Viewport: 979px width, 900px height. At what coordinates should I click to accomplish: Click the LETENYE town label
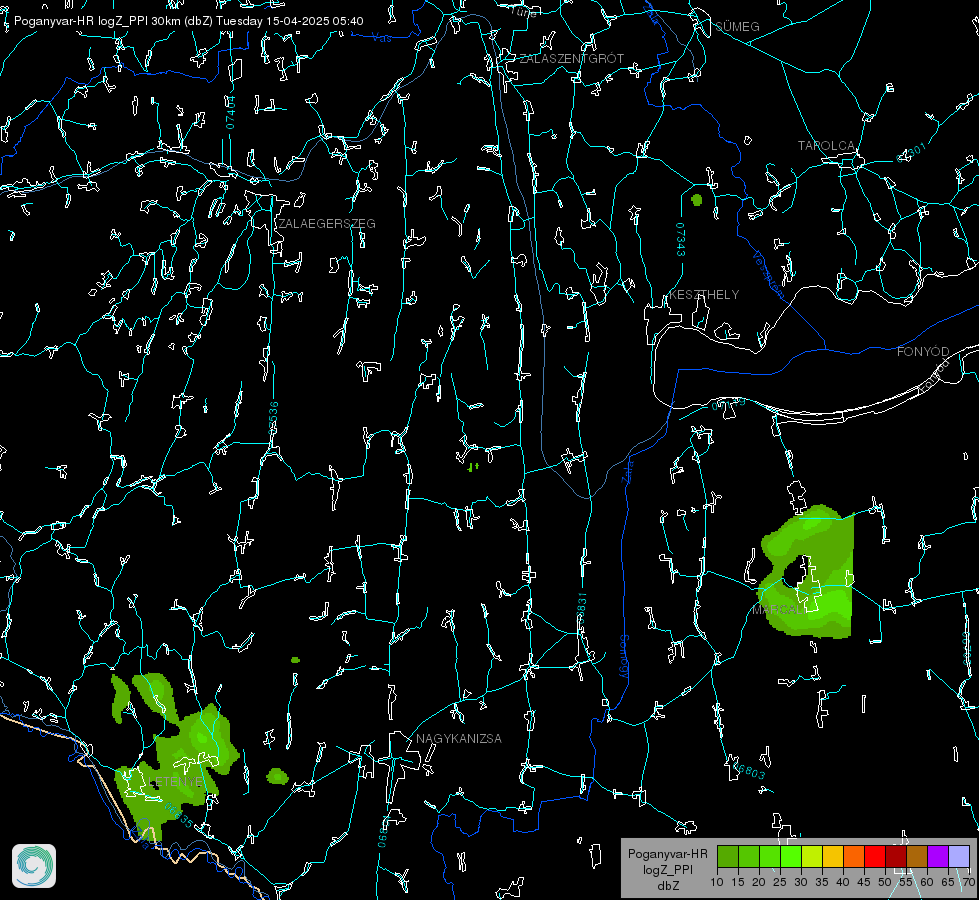coord(175,782)
